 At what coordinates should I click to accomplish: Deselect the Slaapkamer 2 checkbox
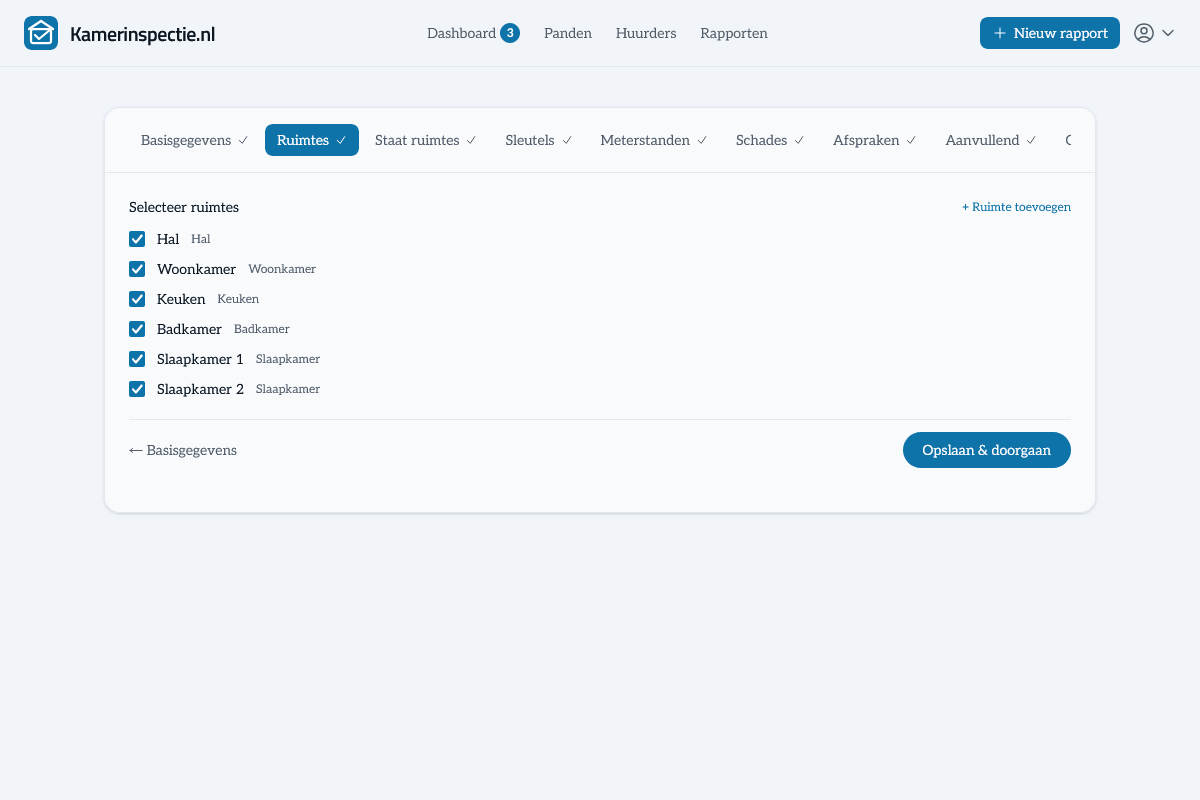click(x=137, y=389)
